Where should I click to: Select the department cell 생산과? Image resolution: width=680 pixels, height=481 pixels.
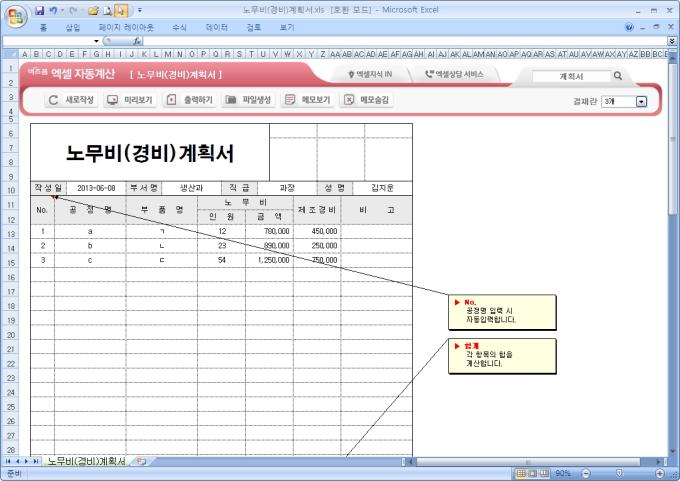191,188
